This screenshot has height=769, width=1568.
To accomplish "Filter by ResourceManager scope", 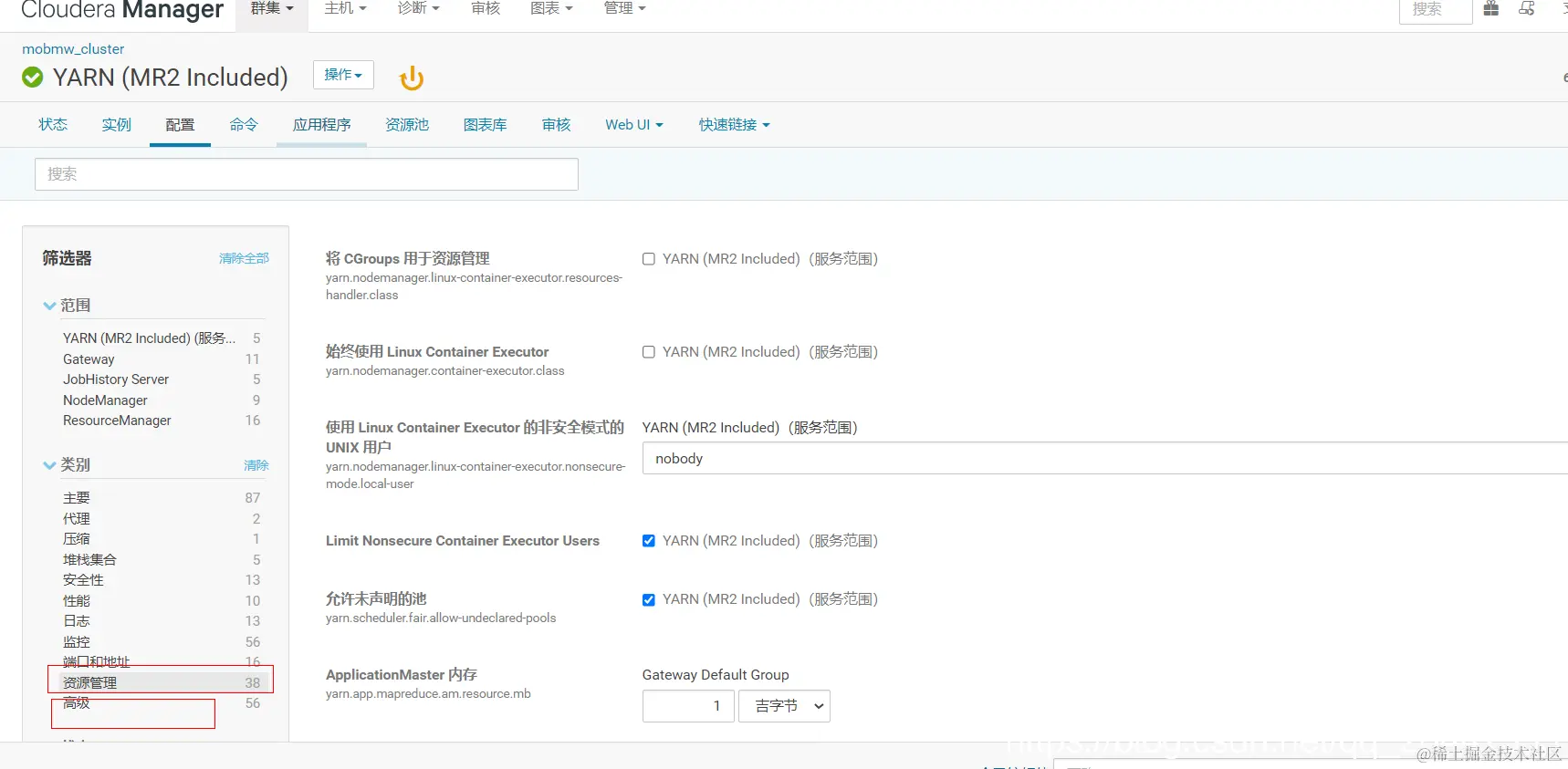I will pos(161,421).
